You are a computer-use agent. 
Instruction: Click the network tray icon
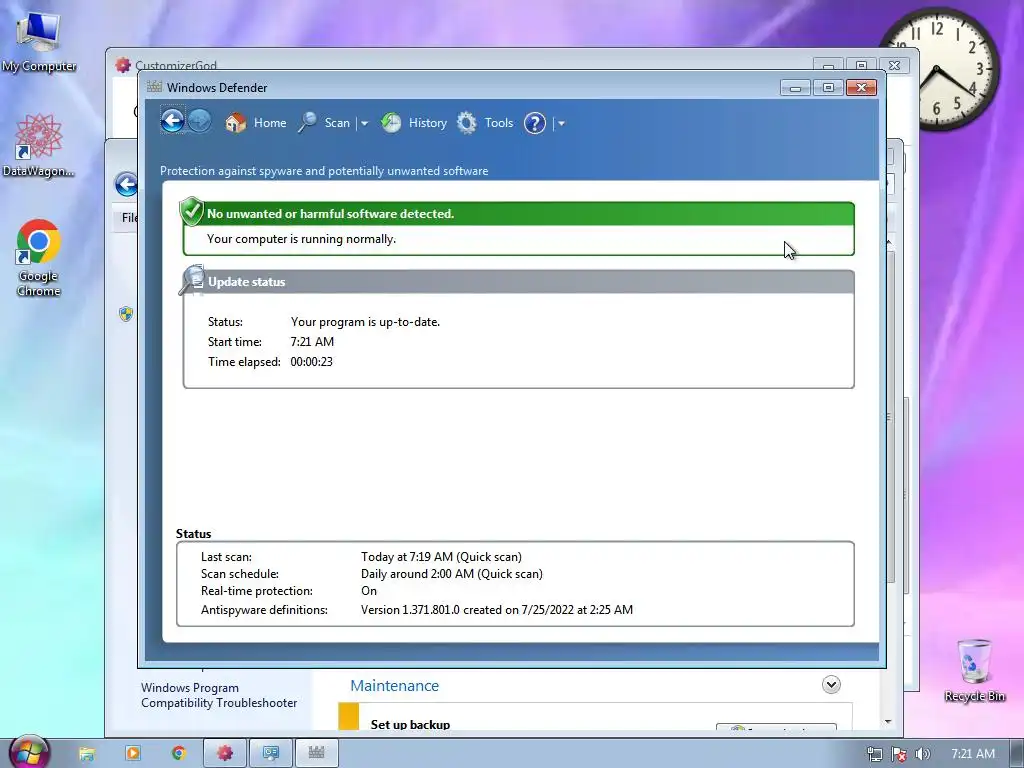click(874, 754)
